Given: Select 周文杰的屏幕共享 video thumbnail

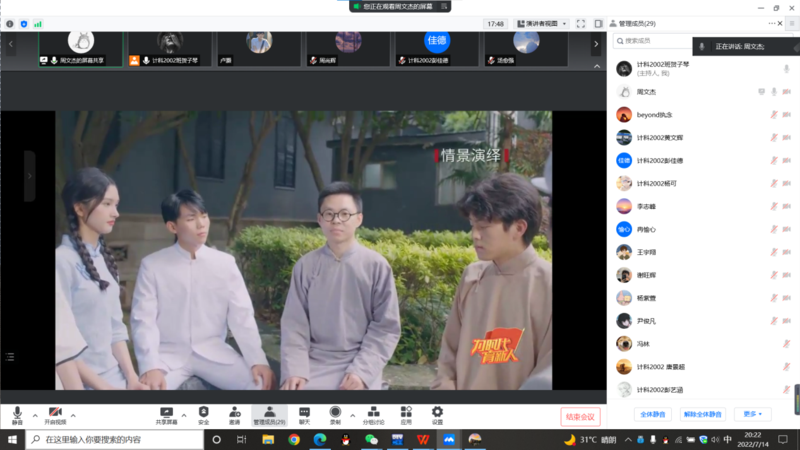Looking at the screenshot, I should point(81,49).
